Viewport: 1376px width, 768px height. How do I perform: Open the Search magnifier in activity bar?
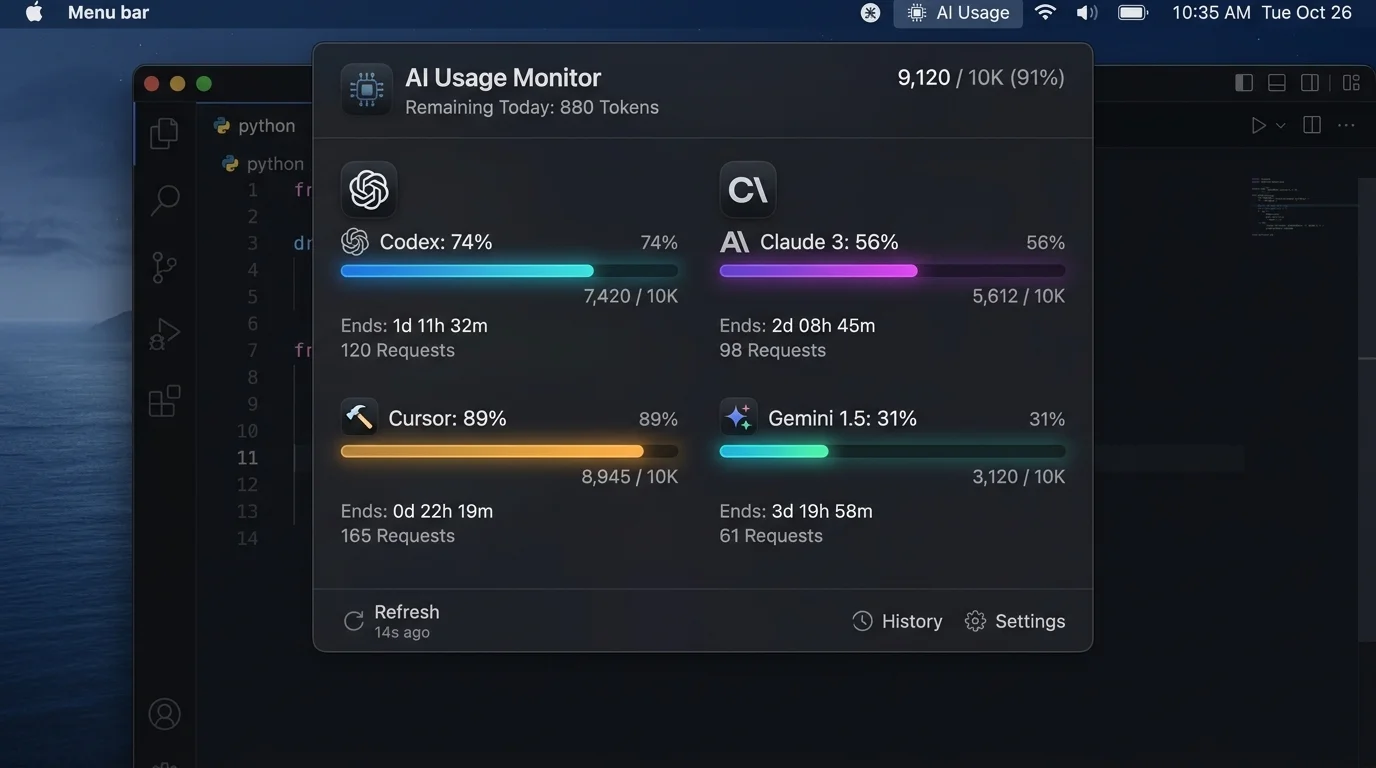164,200
